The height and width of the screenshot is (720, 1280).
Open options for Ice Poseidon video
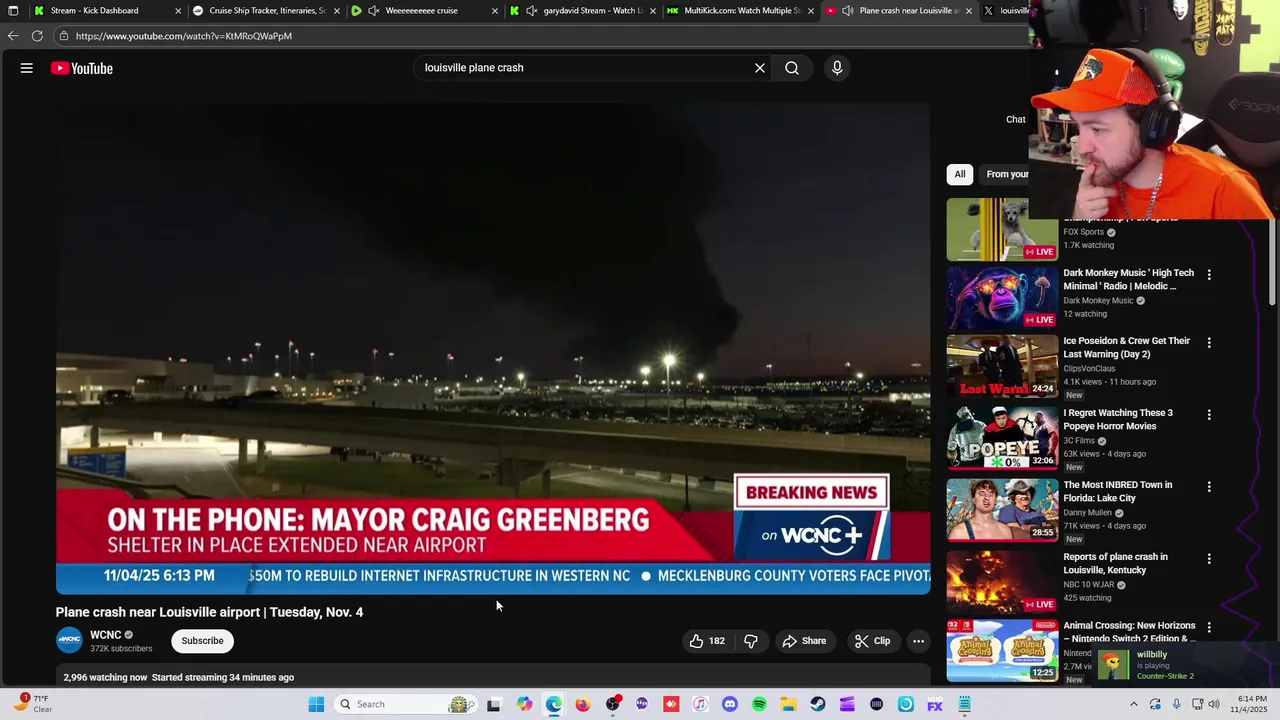click(x=1209, y=342)
